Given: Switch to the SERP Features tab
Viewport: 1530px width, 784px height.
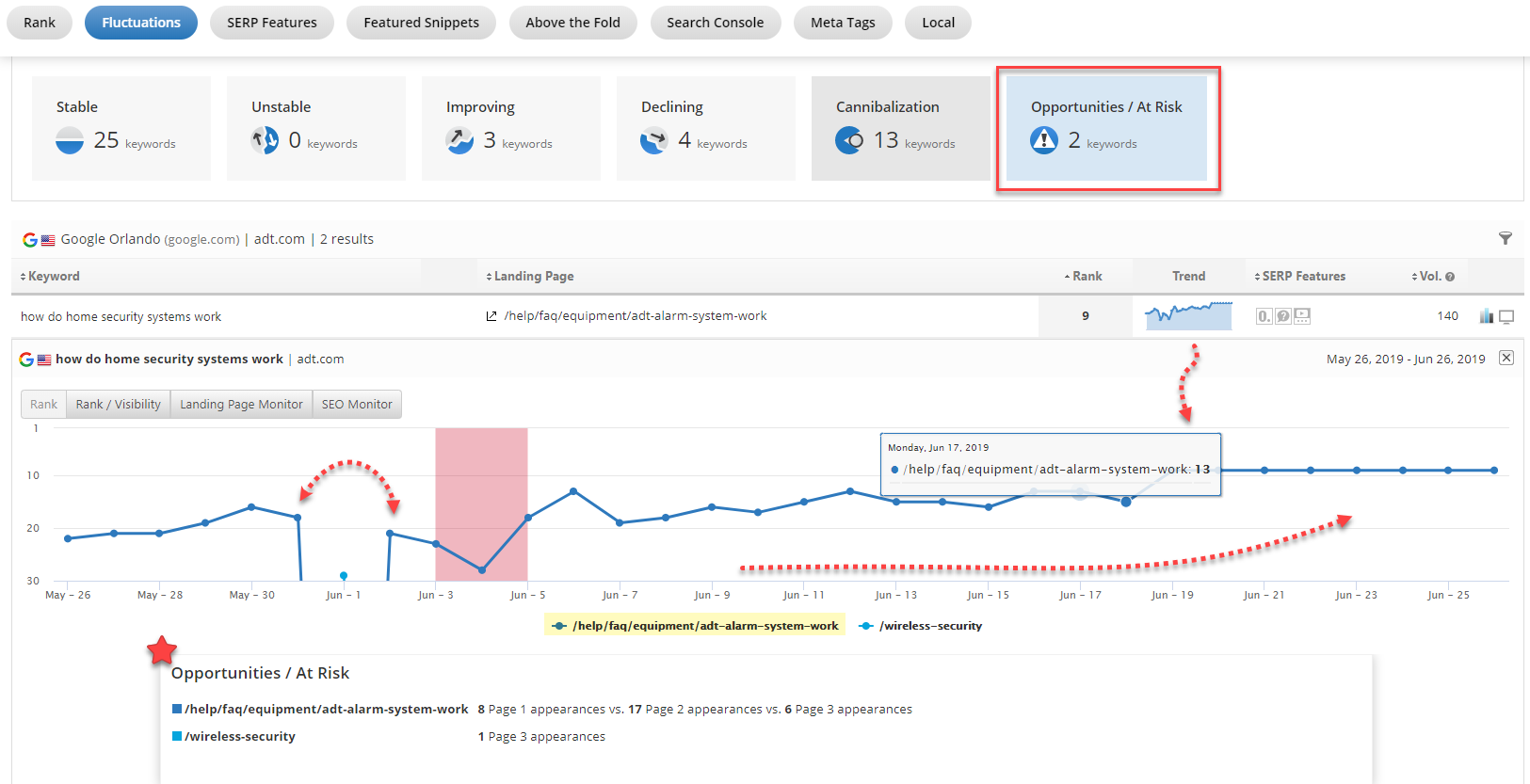Looking at the screenshot, I should point(271,23).
